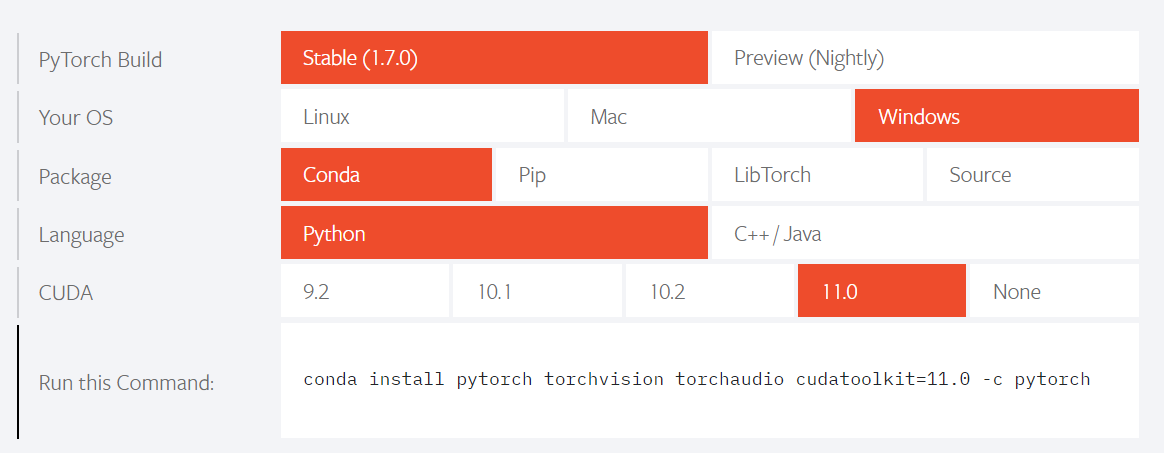Select Python language
This screenshot has width=1164, height=453.
pyautogui.click(x=494, y=232)
